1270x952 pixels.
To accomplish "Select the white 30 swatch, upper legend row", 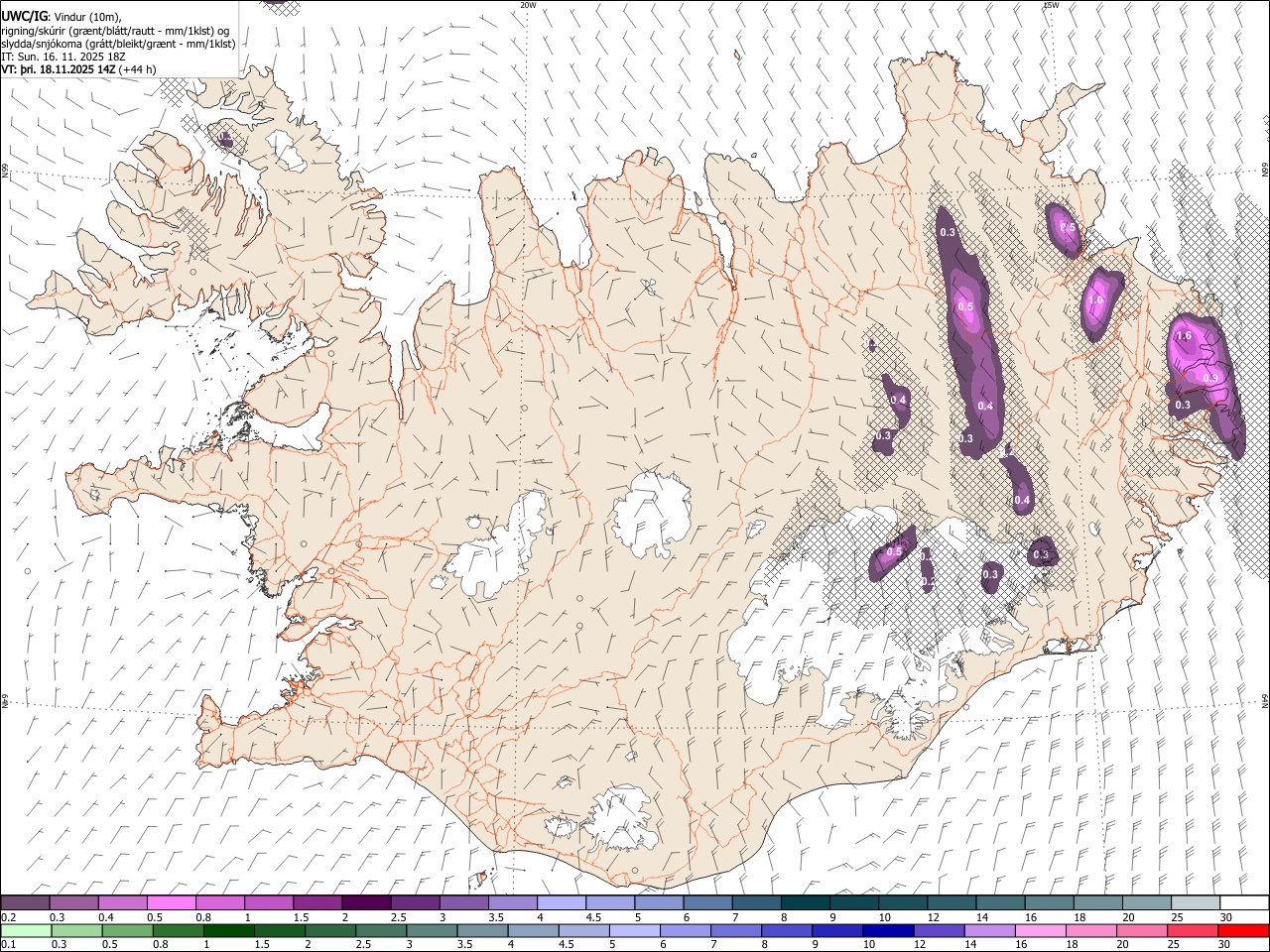I will click(1245, 903).
